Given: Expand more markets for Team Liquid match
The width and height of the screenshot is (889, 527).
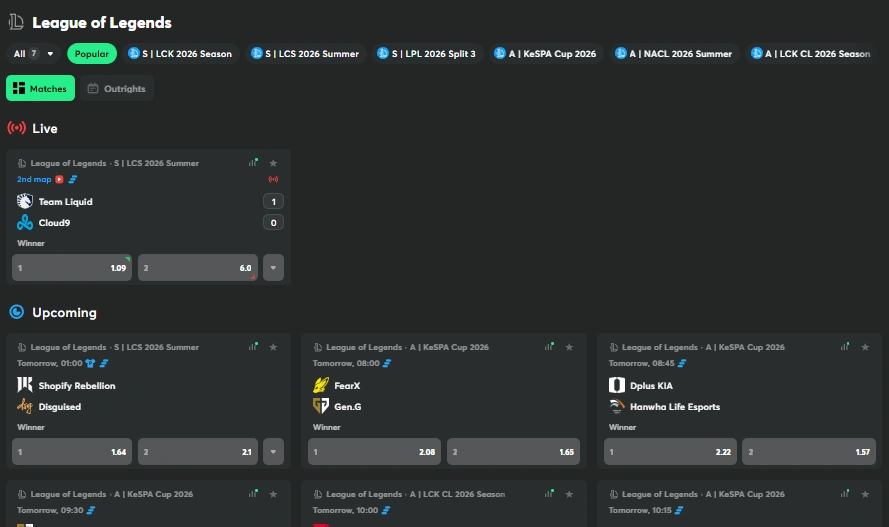Looking at the screenshot, I should pos(273,267).
